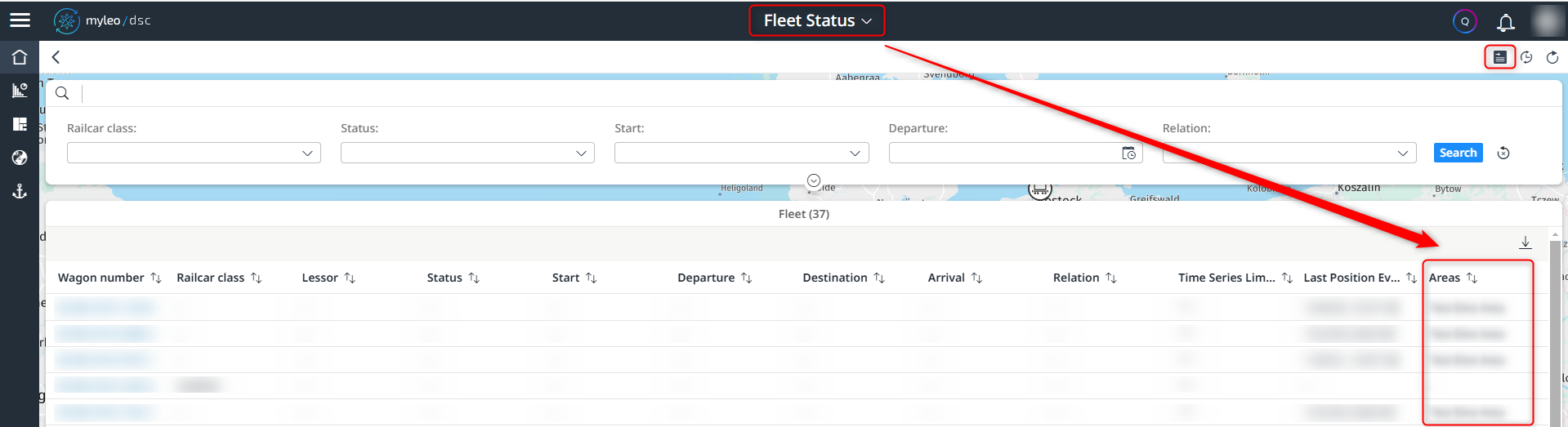Screen dimensions: 1568x427
Task: Open the Fleet Status title menu
Action: point(817,21)
